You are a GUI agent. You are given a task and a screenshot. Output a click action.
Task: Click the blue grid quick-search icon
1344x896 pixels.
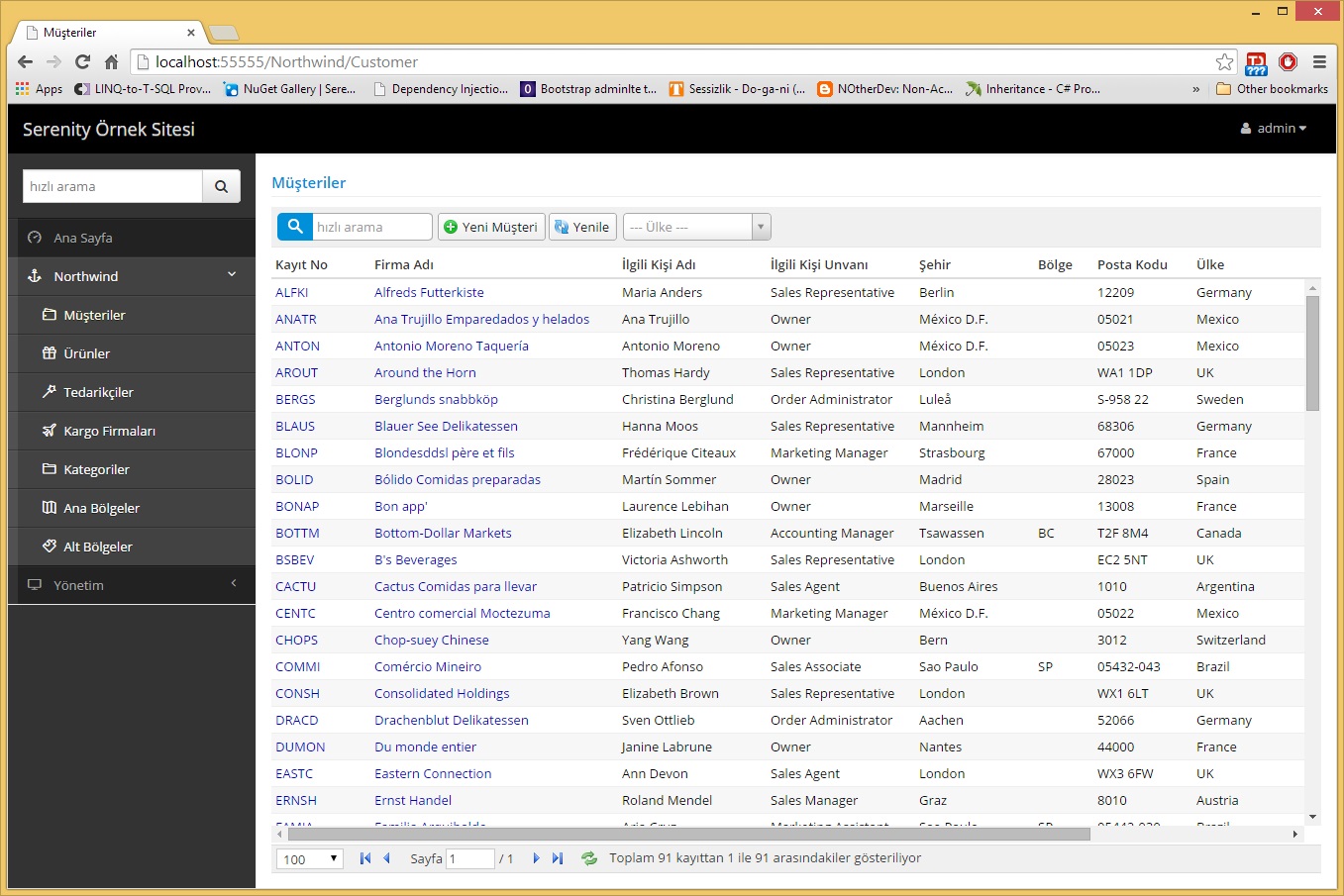295,227
